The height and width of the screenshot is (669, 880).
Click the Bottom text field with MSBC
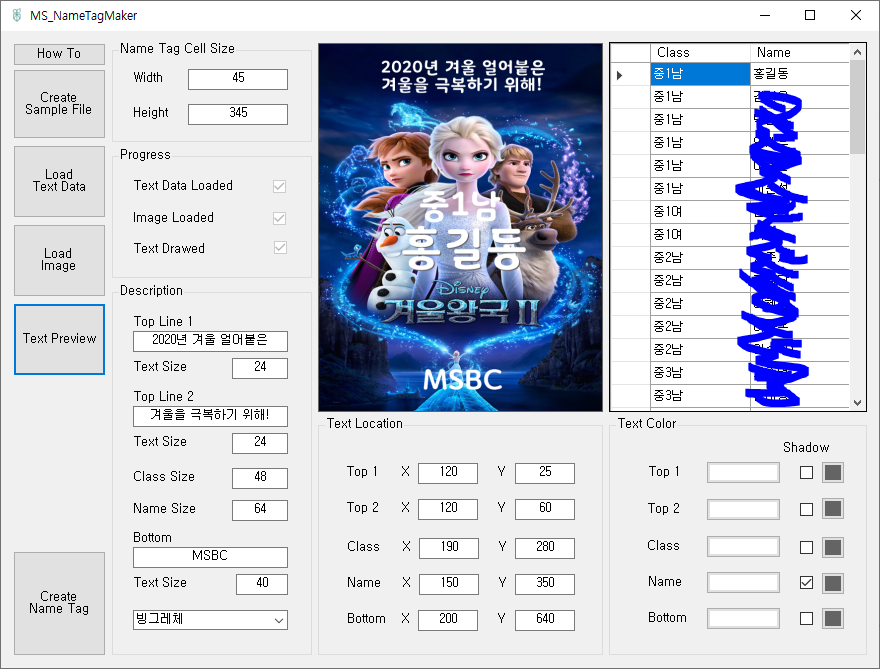[210, 557]
